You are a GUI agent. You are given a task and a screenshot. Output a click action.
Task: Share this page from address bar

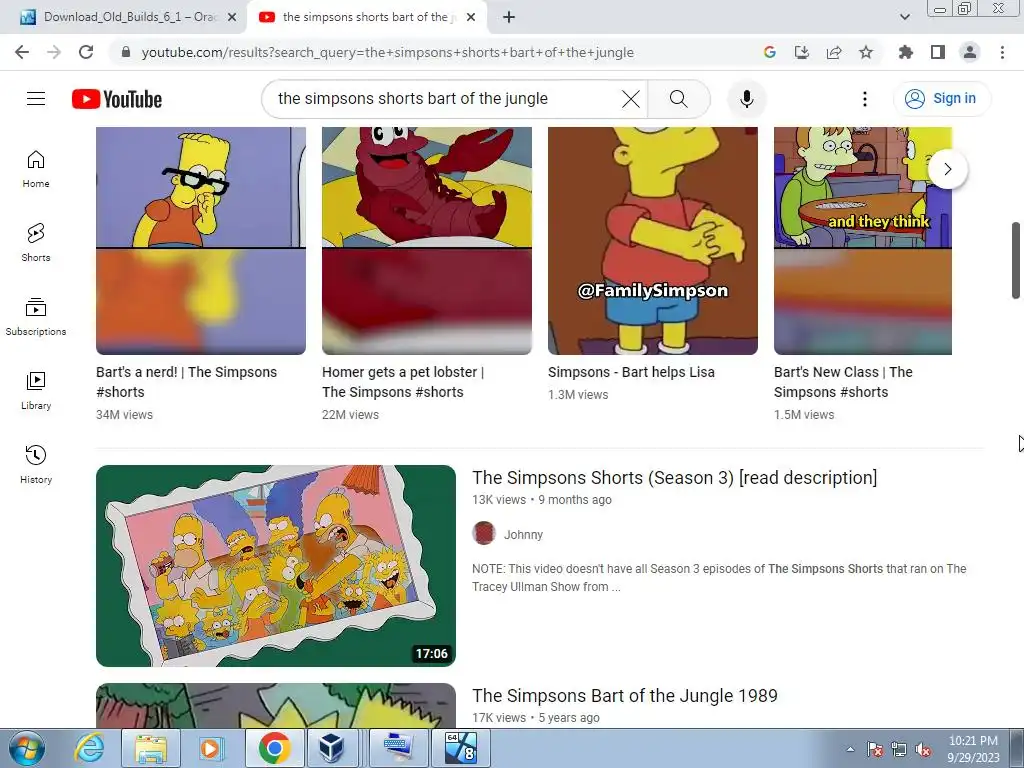(833, 52)
